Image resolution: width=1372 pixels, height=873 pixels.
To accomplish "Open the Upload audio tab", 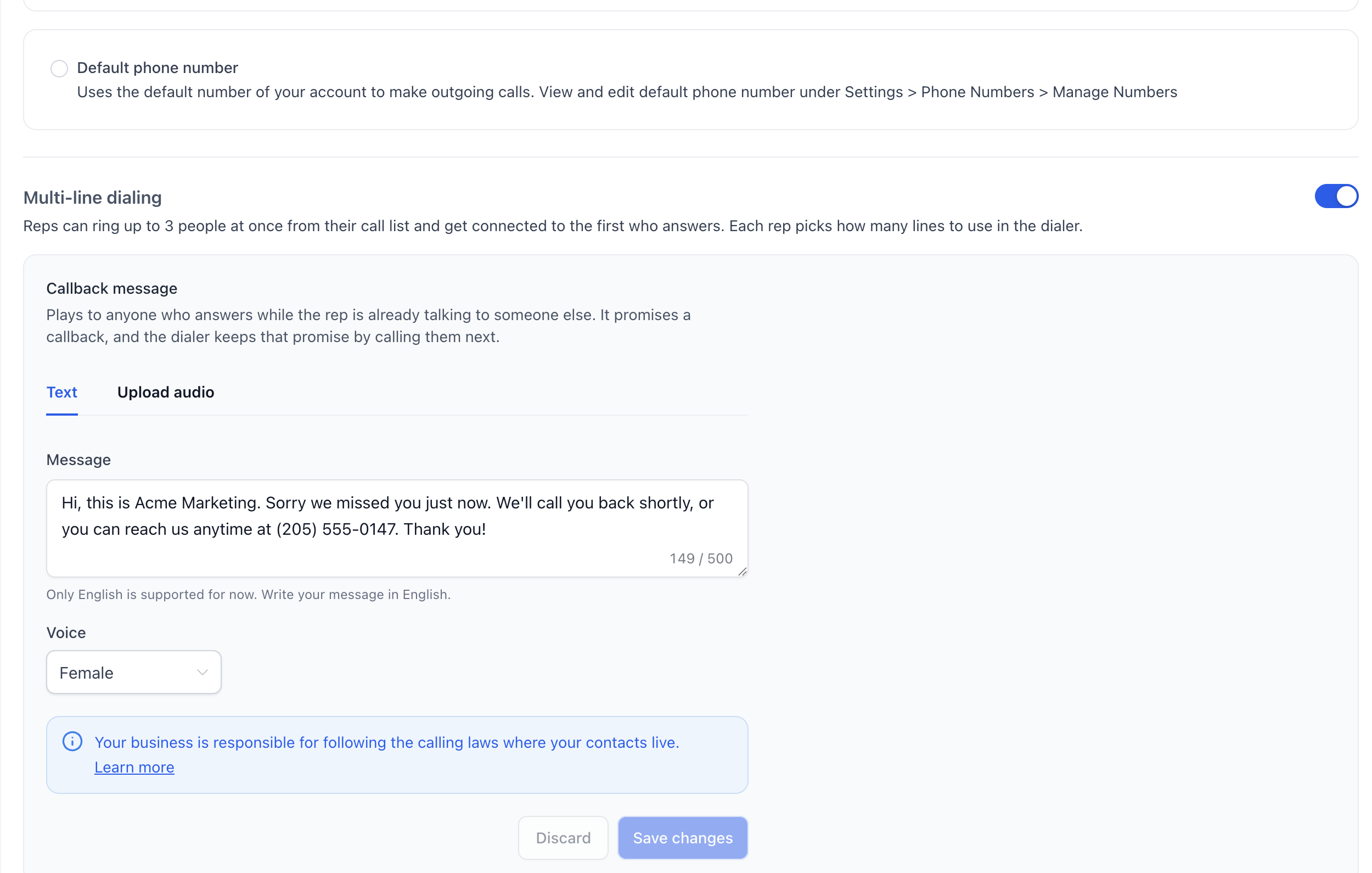I will point(166,393).
